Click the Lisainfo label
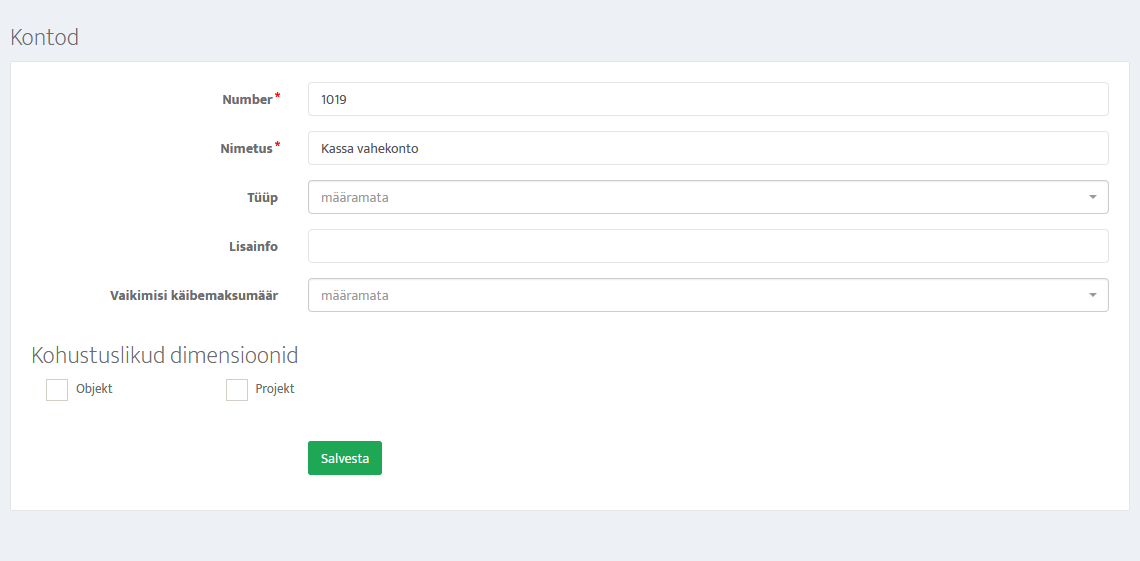The image size is (1140, 561). pyautogui.click(x=253, y=247)
